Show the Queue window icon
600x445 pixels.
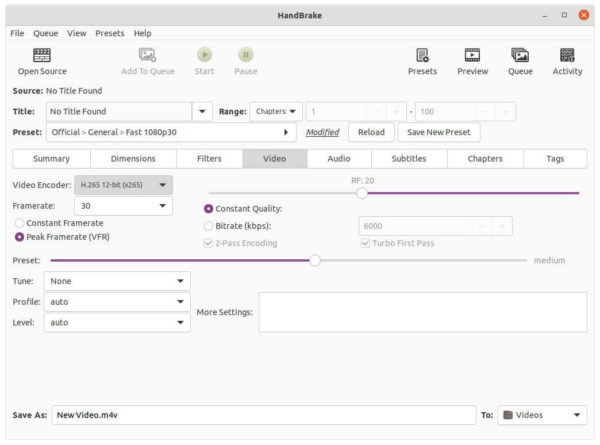520,55
